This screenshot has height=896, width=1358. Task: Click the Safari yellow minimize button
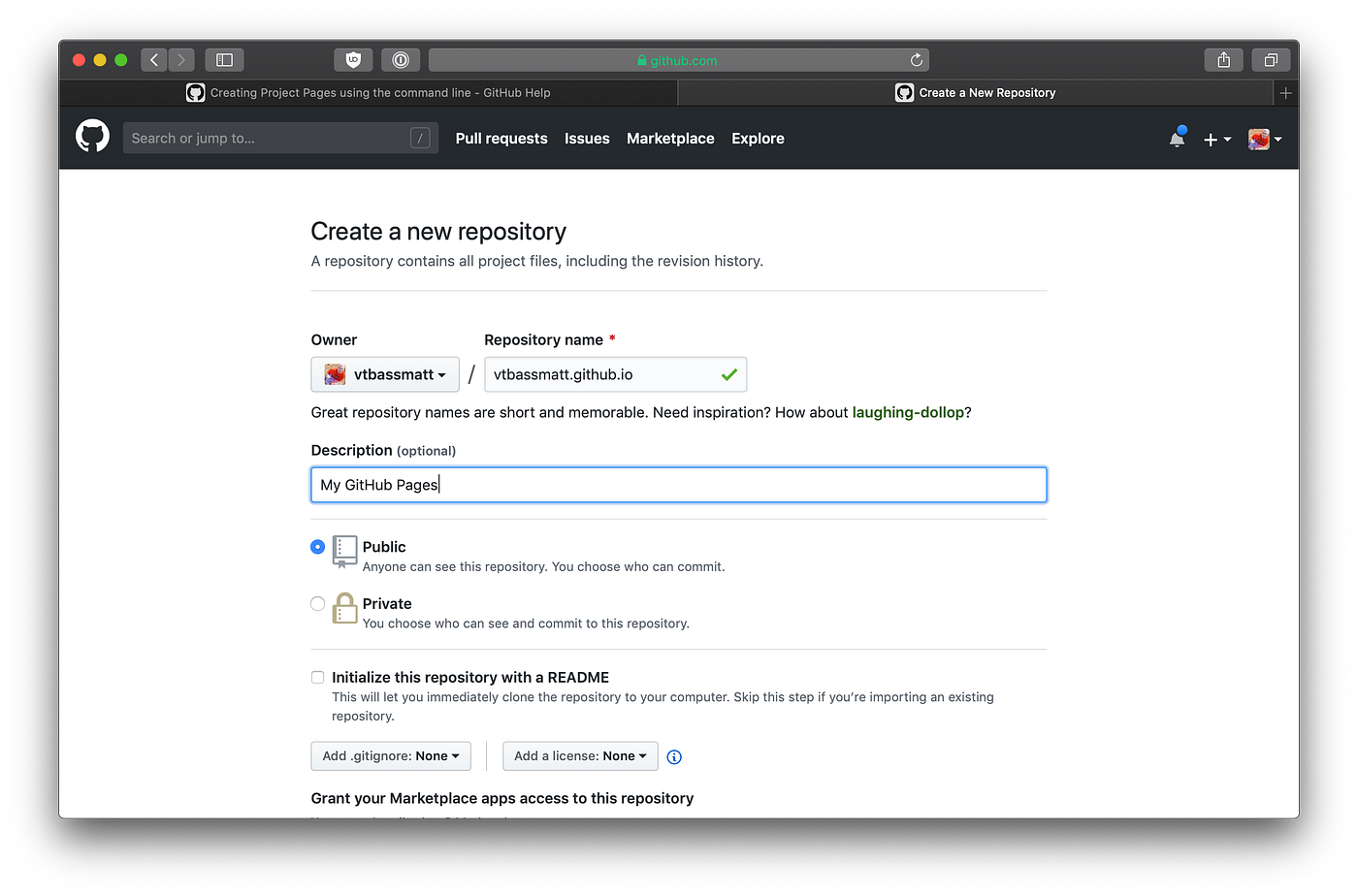[x=100, y=60]
